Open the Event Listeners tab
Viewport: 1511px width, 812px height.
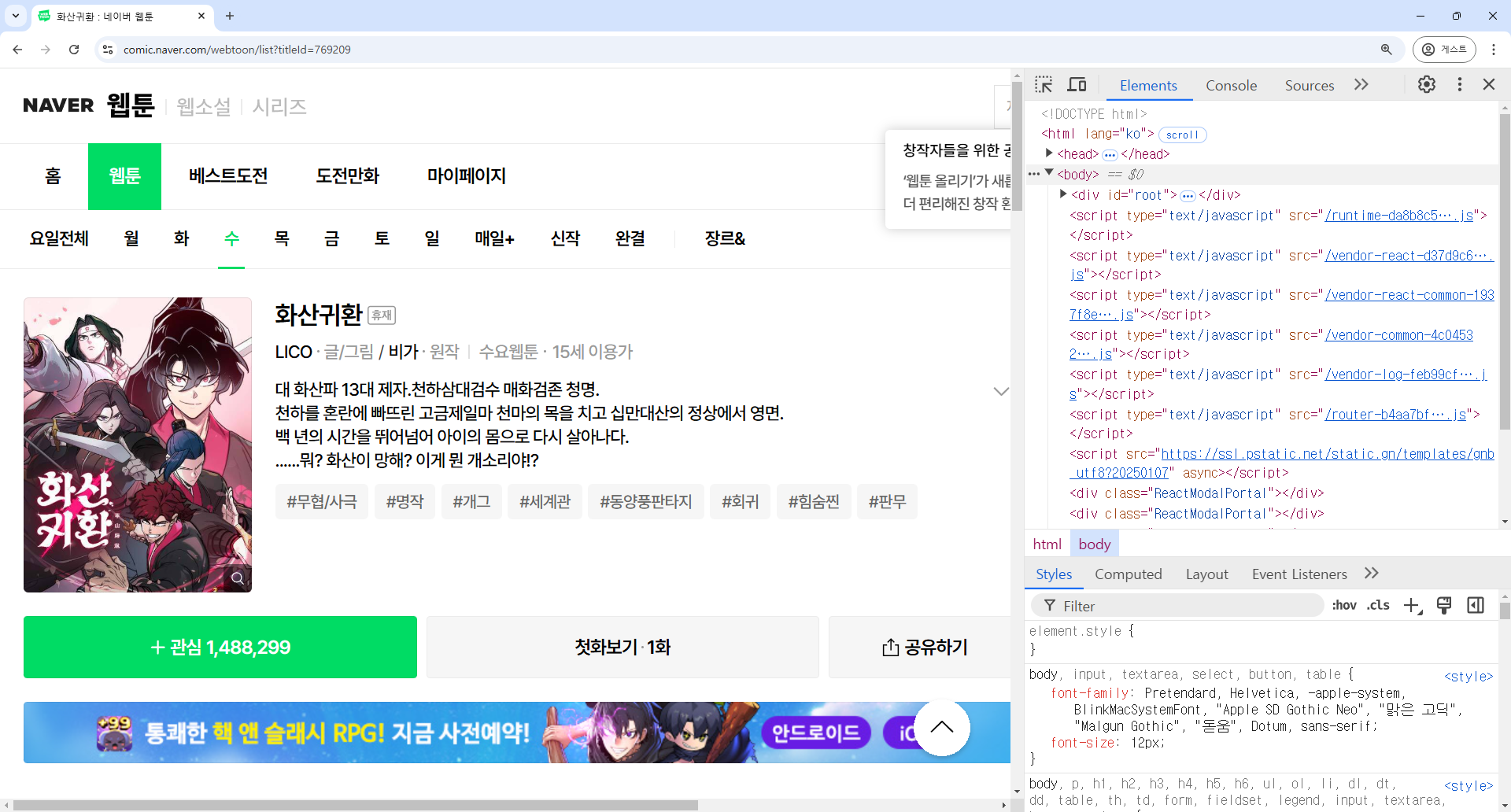1299,574
